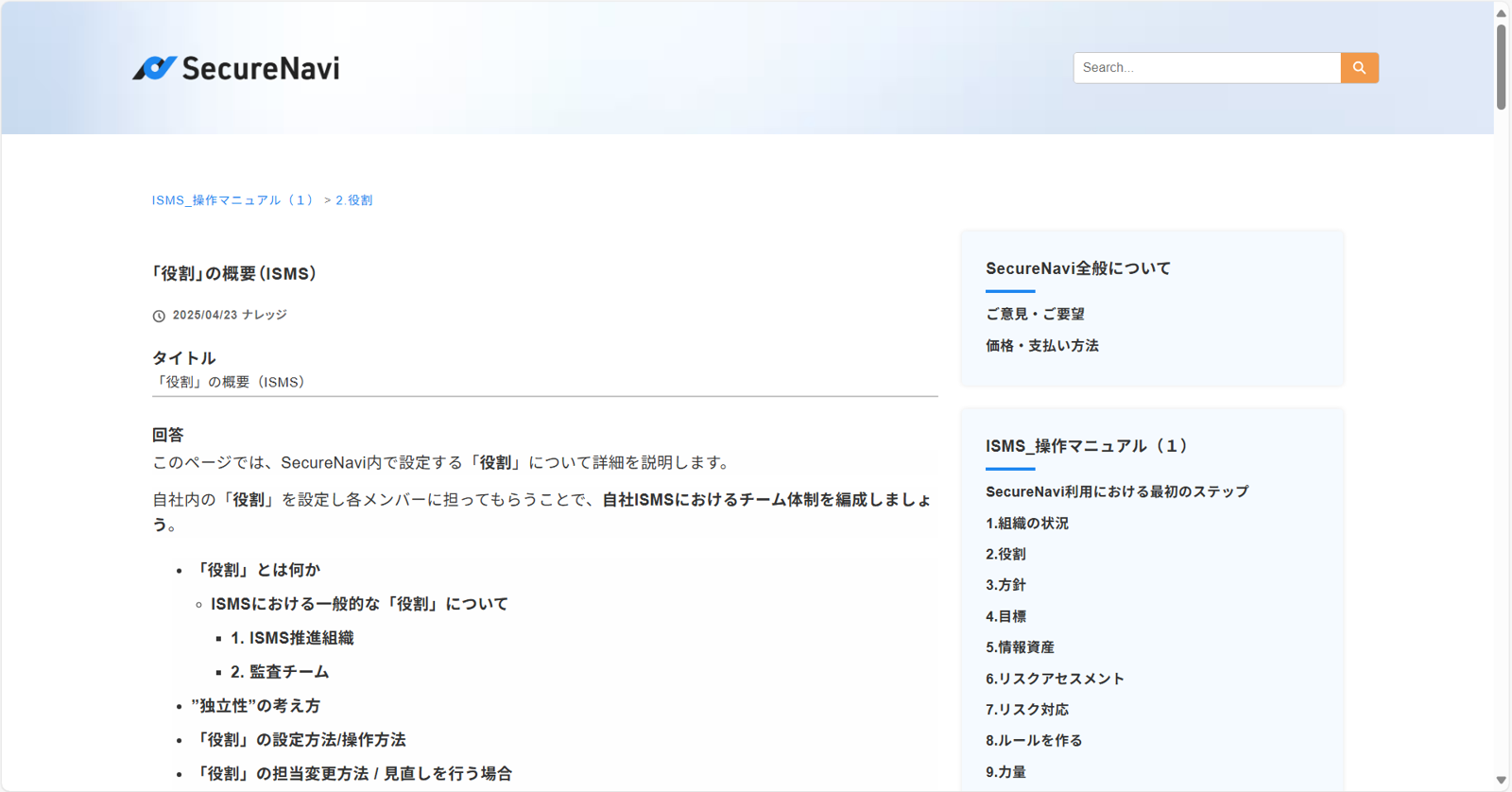Click the page scrollbar's down arrow
The height and width of the screenshot is (792, 1512).
(x=1502, y=781)
